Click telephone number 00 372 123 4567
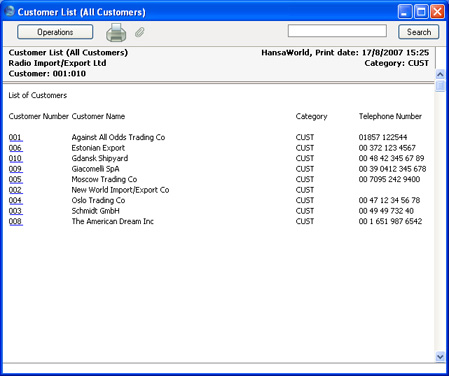 pos(387,148)
